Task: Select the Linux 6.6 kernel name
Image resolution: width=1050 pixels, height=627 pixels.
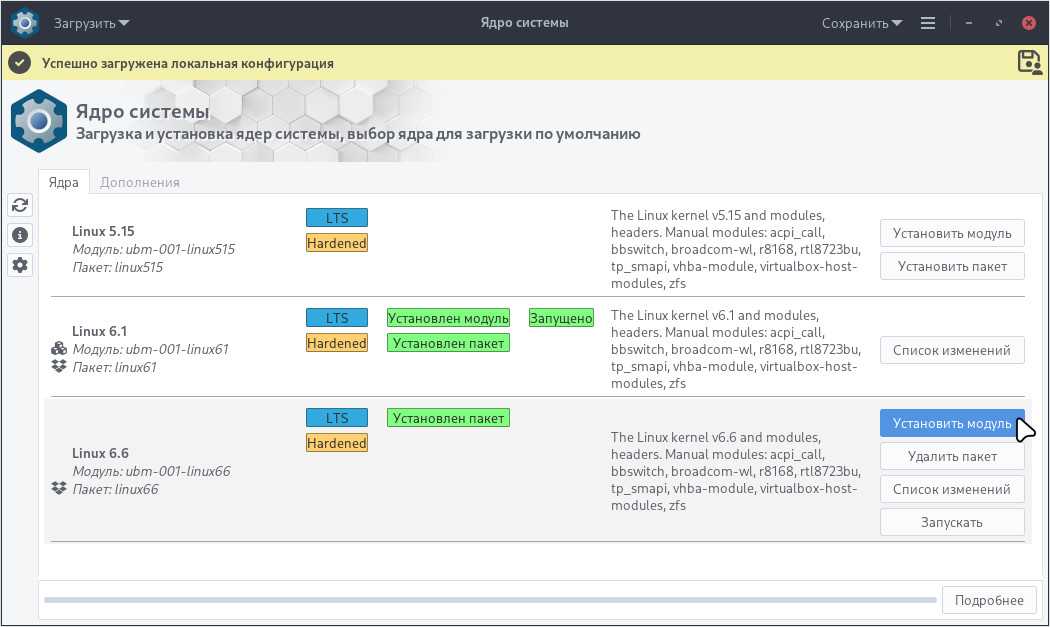Action: point(100,453)
